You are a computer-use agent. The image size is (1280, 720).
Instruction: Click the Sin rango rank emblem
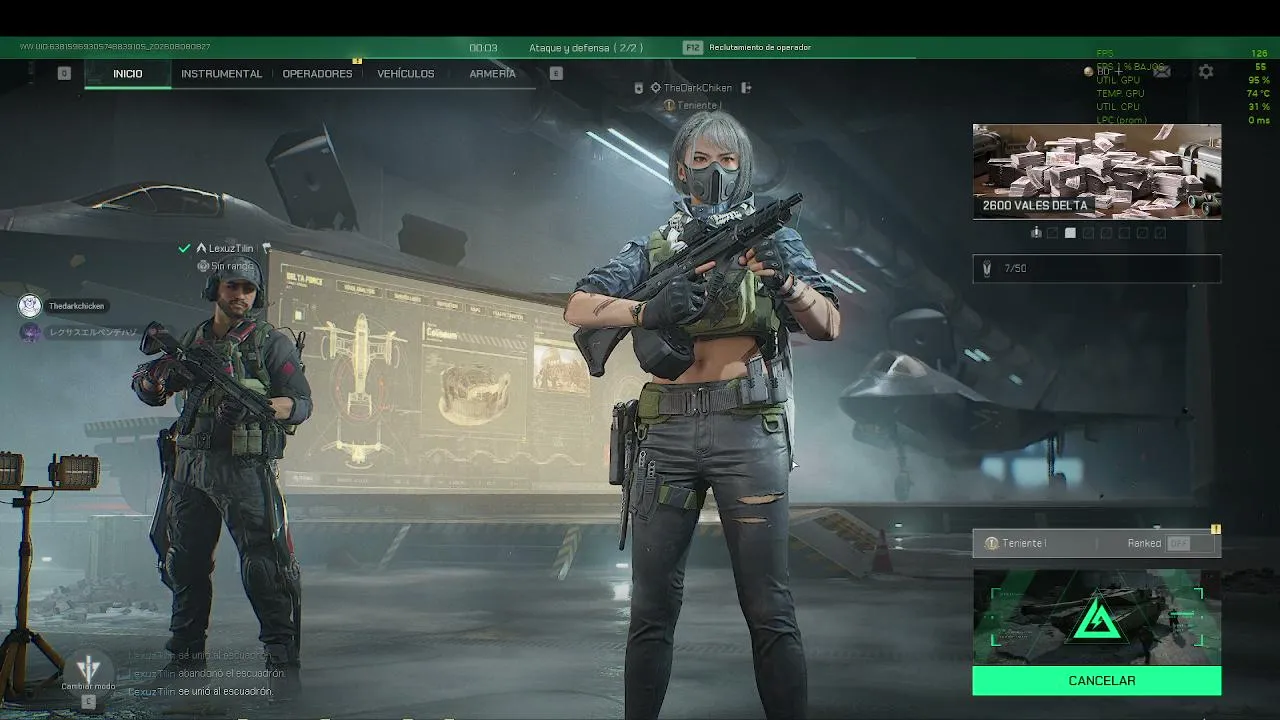tap(203, 266)
